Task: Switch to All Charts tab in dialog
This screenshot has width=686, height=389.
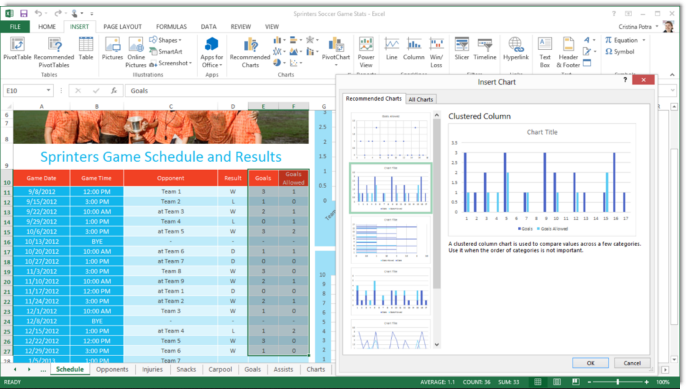Action: 420,99
